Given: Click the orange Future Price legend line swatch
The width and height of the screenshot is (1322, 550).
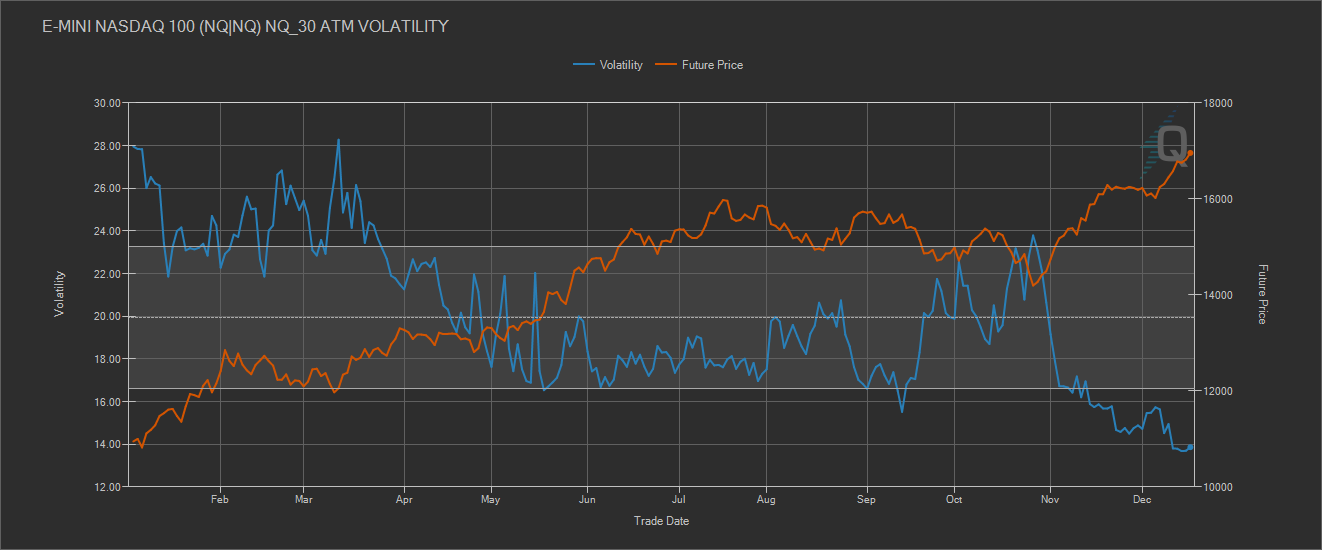Looking at the screenshot, I should pos(666,65).
